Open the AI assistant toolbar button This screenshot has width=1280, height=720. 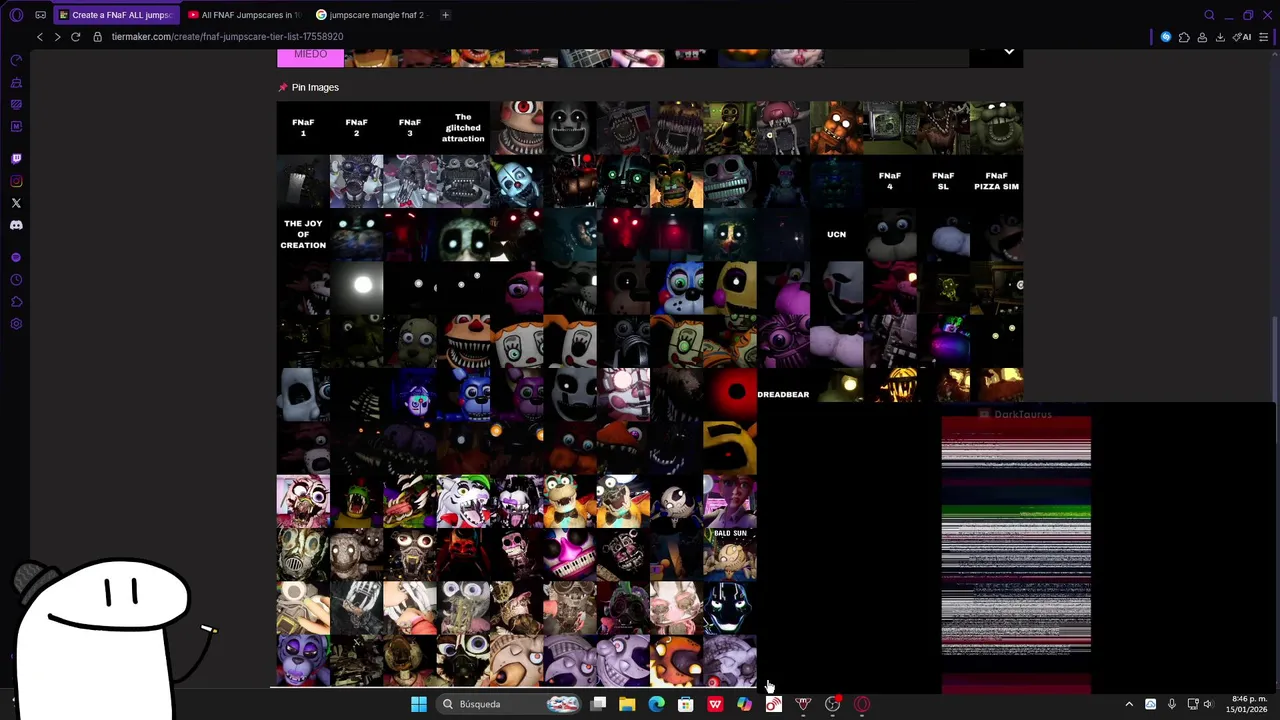1243,37
